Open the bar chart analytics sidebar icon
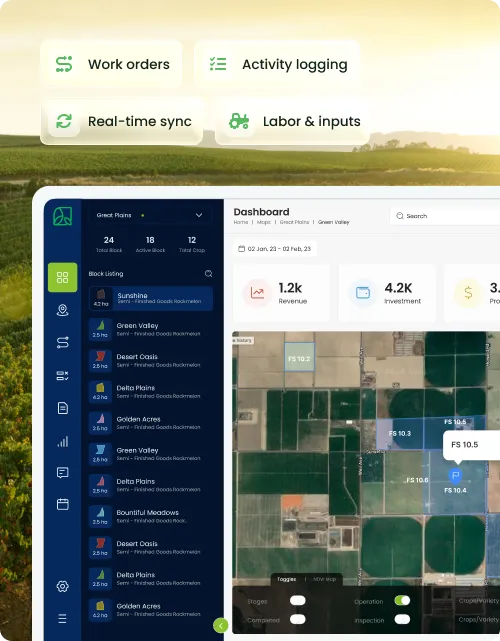The image size is (500, 641). (63, 441)
